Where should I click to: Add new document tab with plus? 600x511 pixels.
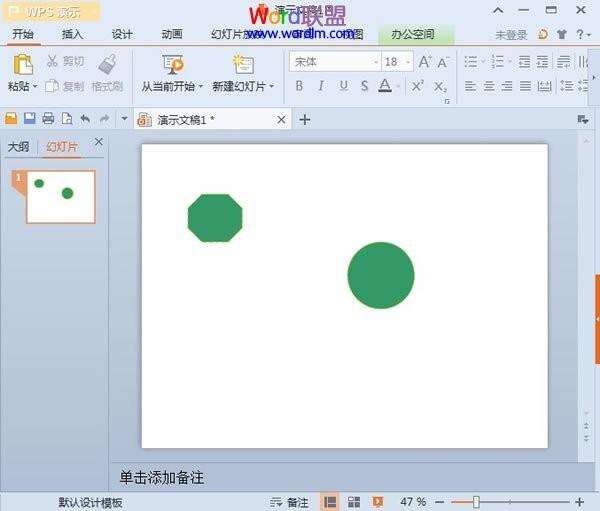(305, 120)
